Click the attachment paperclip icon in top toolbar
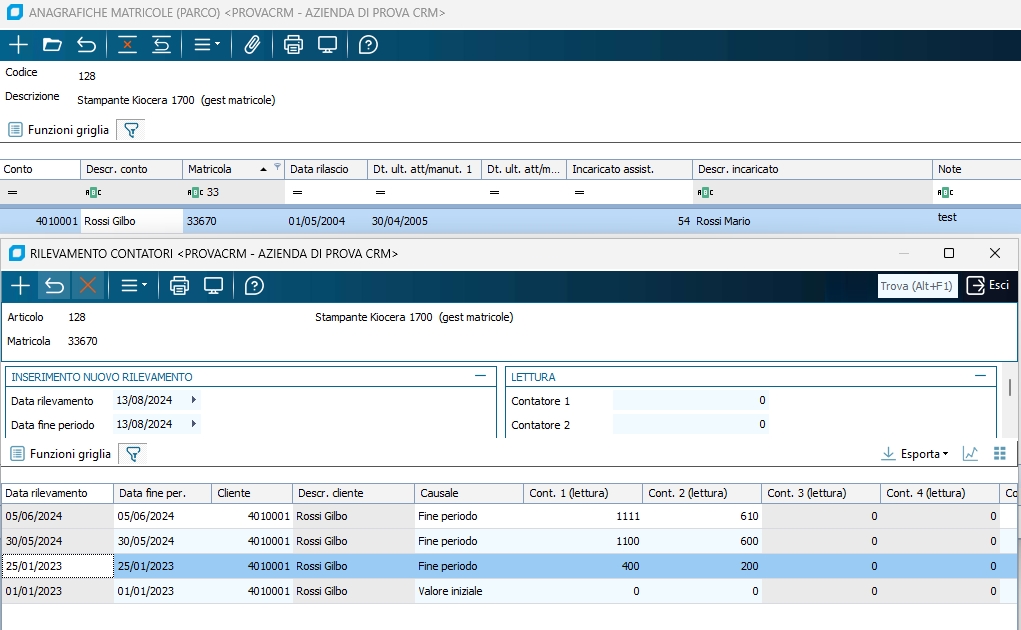Viewport: 1021px width, 630px height. tap(252, 45)
